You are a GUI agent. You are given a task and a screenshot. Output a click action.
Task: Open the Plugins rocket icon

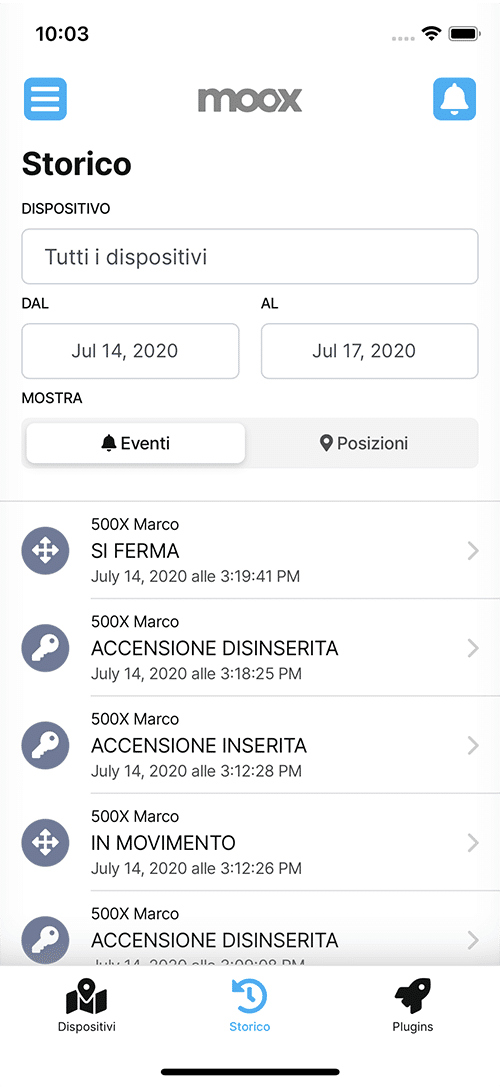point(413,998)
